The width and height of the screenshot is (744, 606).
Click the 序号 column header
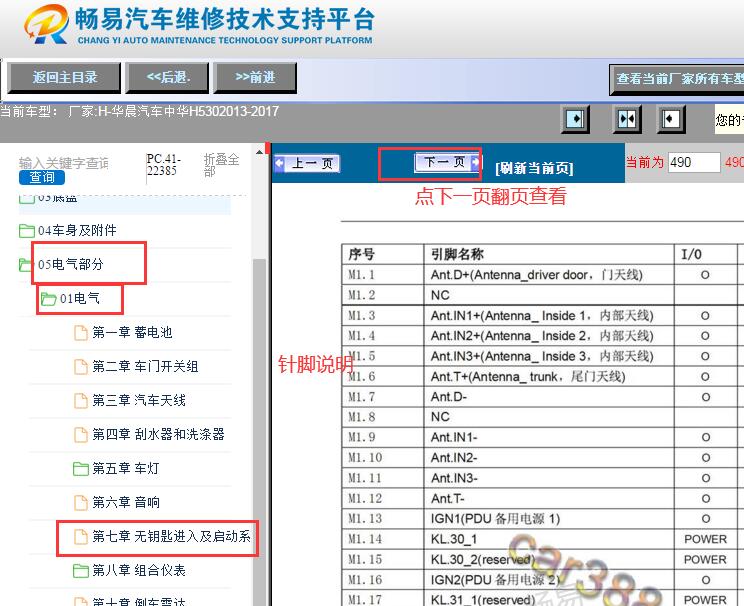382,254
